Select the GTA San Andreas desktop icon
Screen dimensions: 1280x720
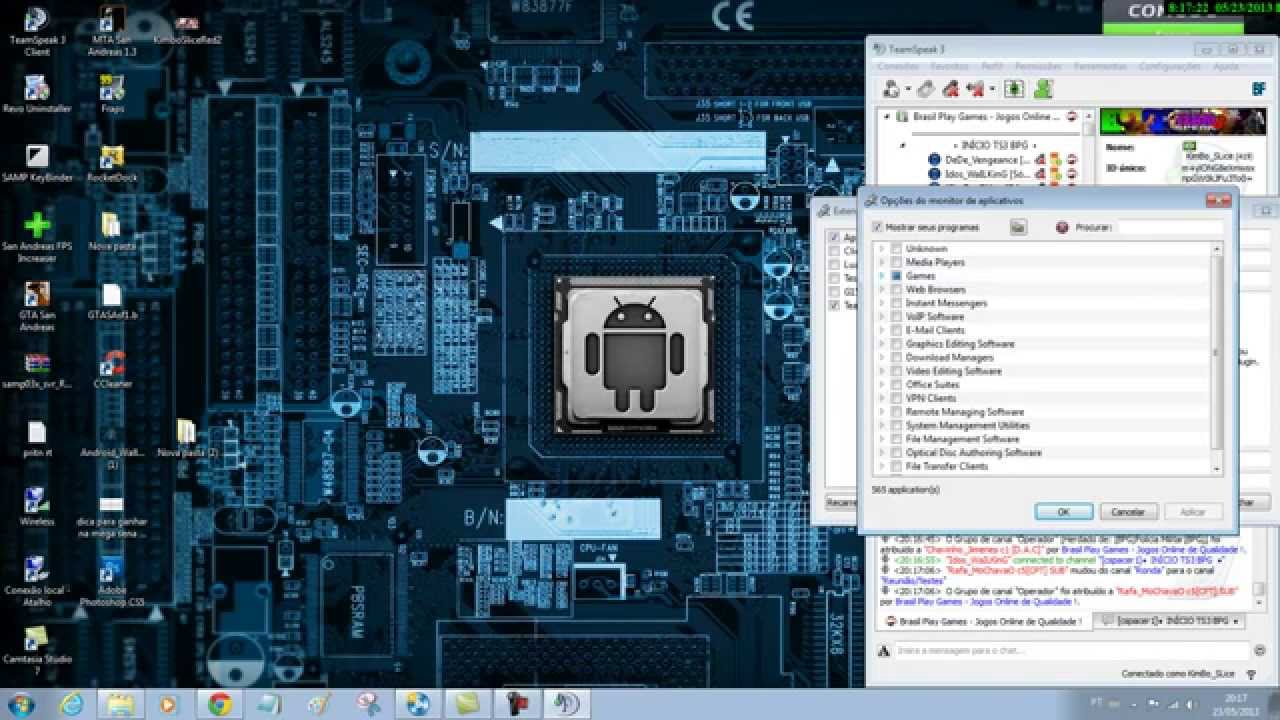click(x=37, y=306)
